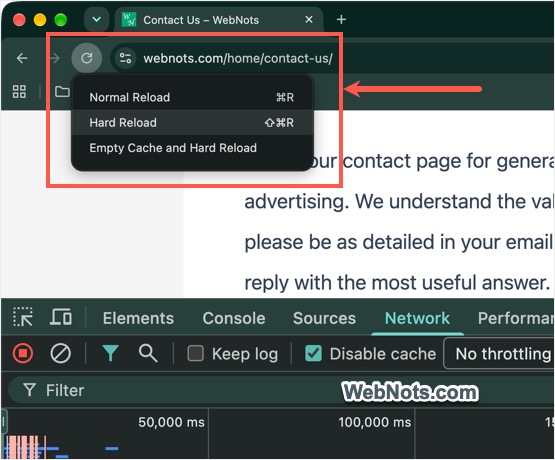Screen dimensions: 555x460
Task: Click the Filter input field
Action: coord(281,391)
